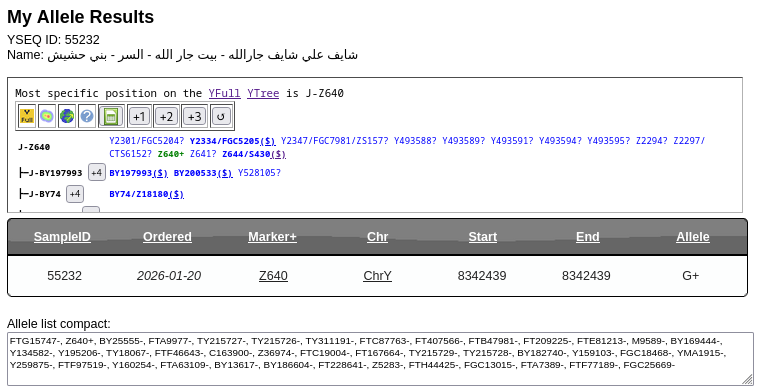
Task: Expand tree by +1 level
Action: (139, 116)
